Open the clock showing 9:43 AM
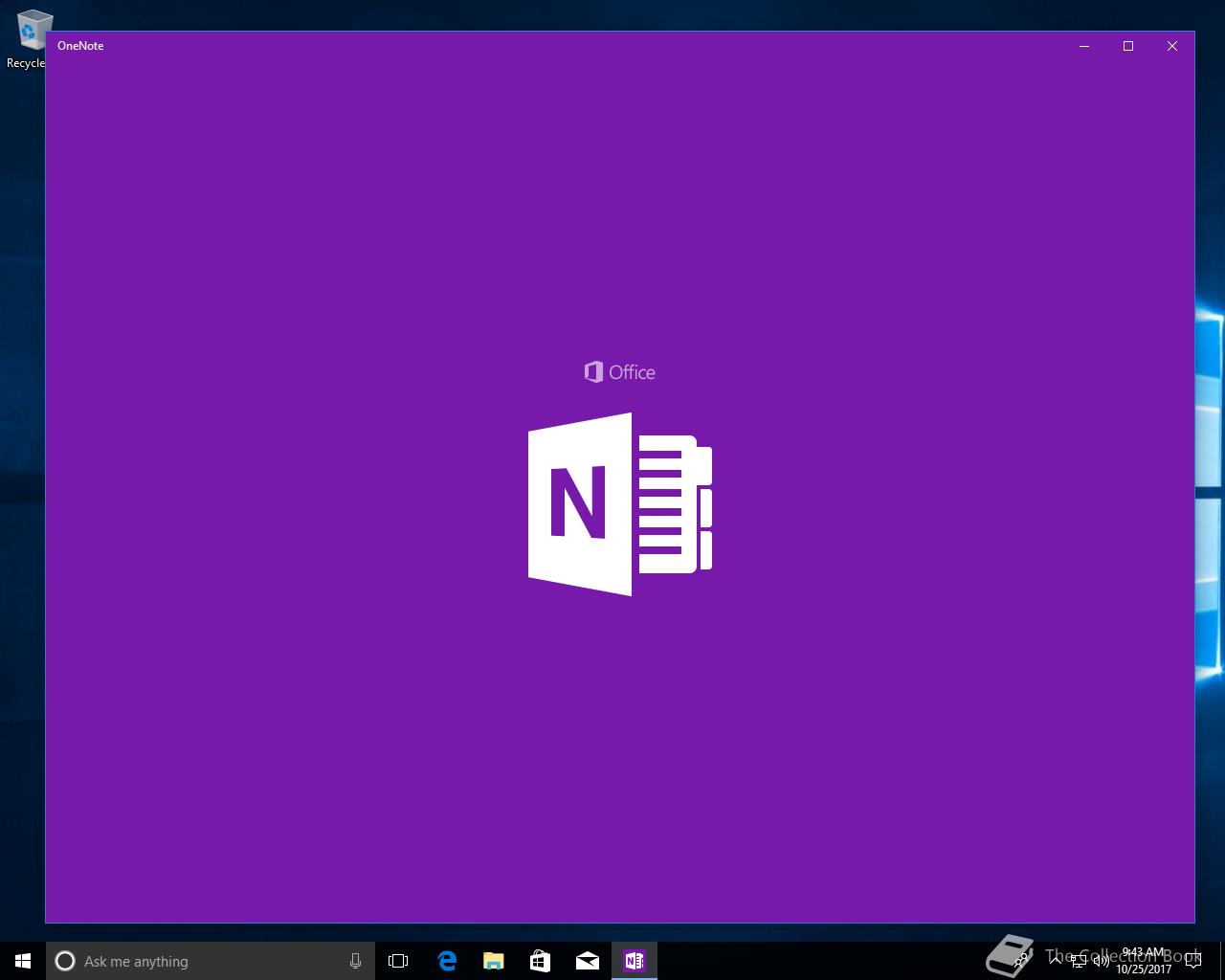The image size is (1225, 980). [x=1144, y=961]
